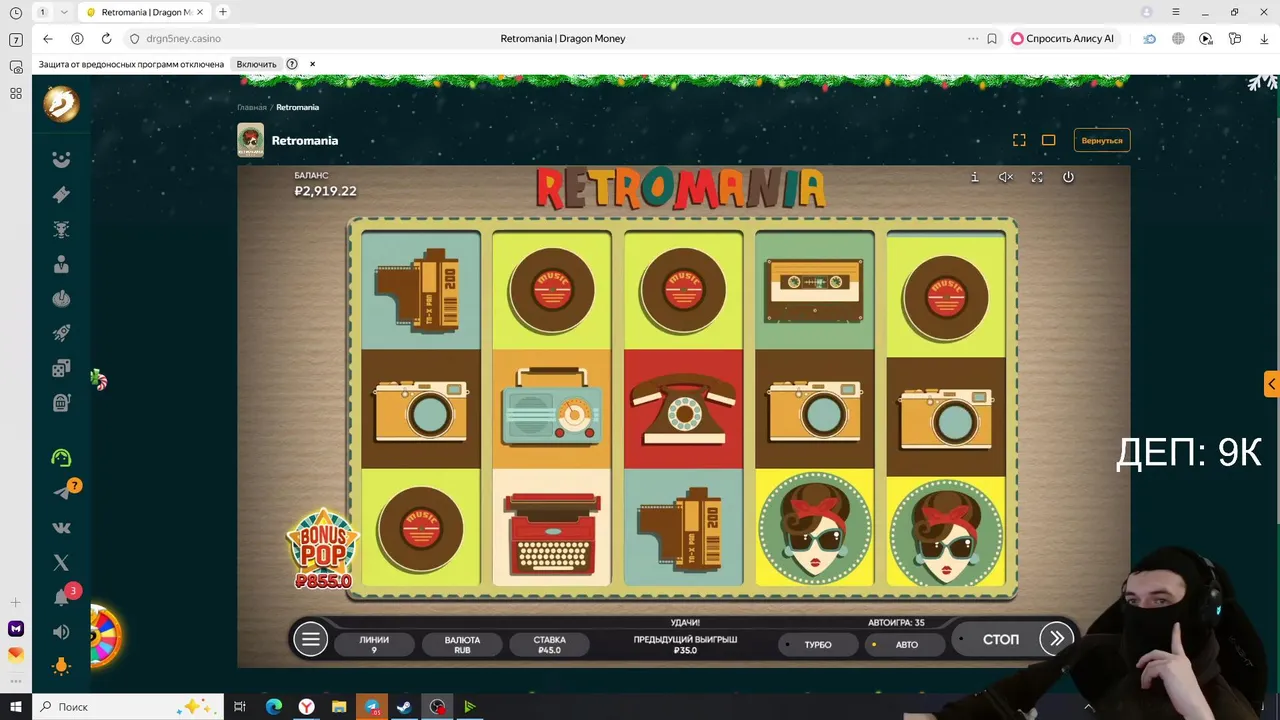The image size is (1280, 720).
Task: Open the browser help question icon
Action: pos(292,64)
